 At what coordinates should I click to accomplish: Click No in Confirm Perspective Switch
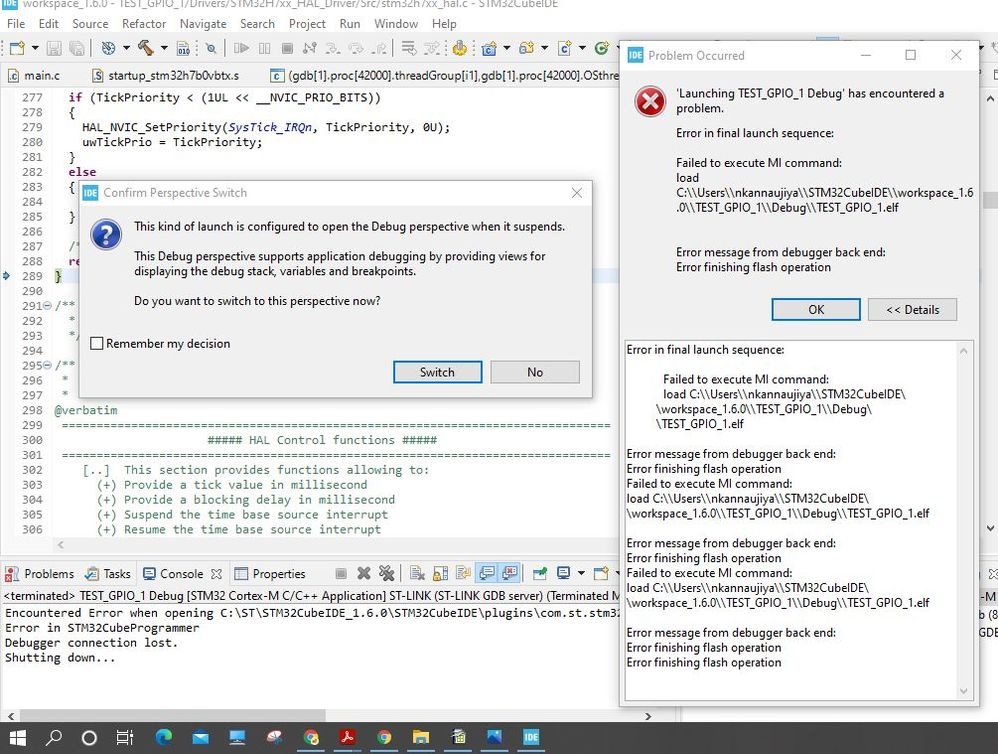click(x=535, y=372)
